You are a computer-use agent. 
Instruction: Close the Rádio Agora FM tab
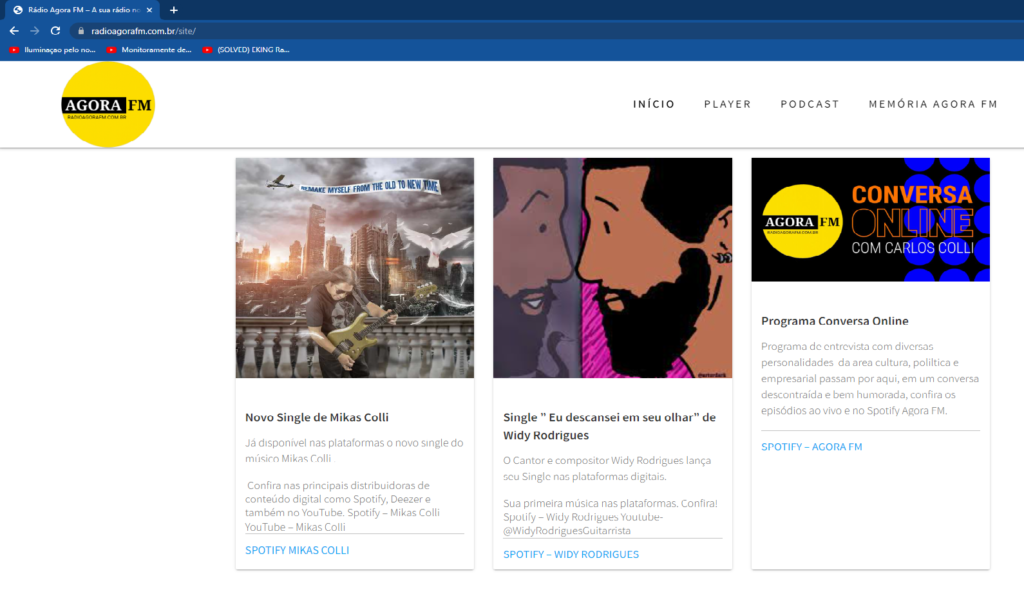(150, 10)
